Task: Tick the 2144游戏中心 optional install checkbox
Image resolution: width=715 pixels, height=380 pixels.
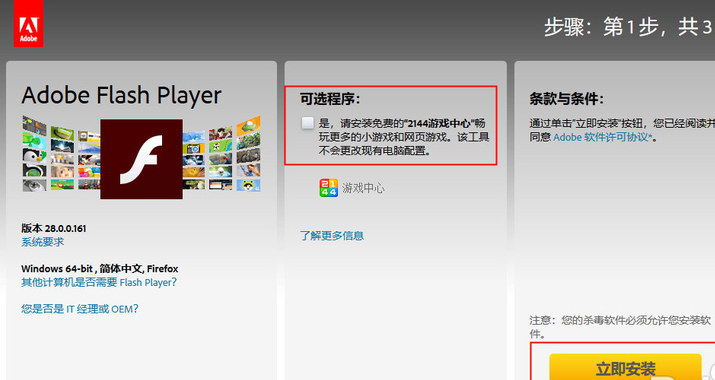Action: pyautogui.click(x=308, y=123)
